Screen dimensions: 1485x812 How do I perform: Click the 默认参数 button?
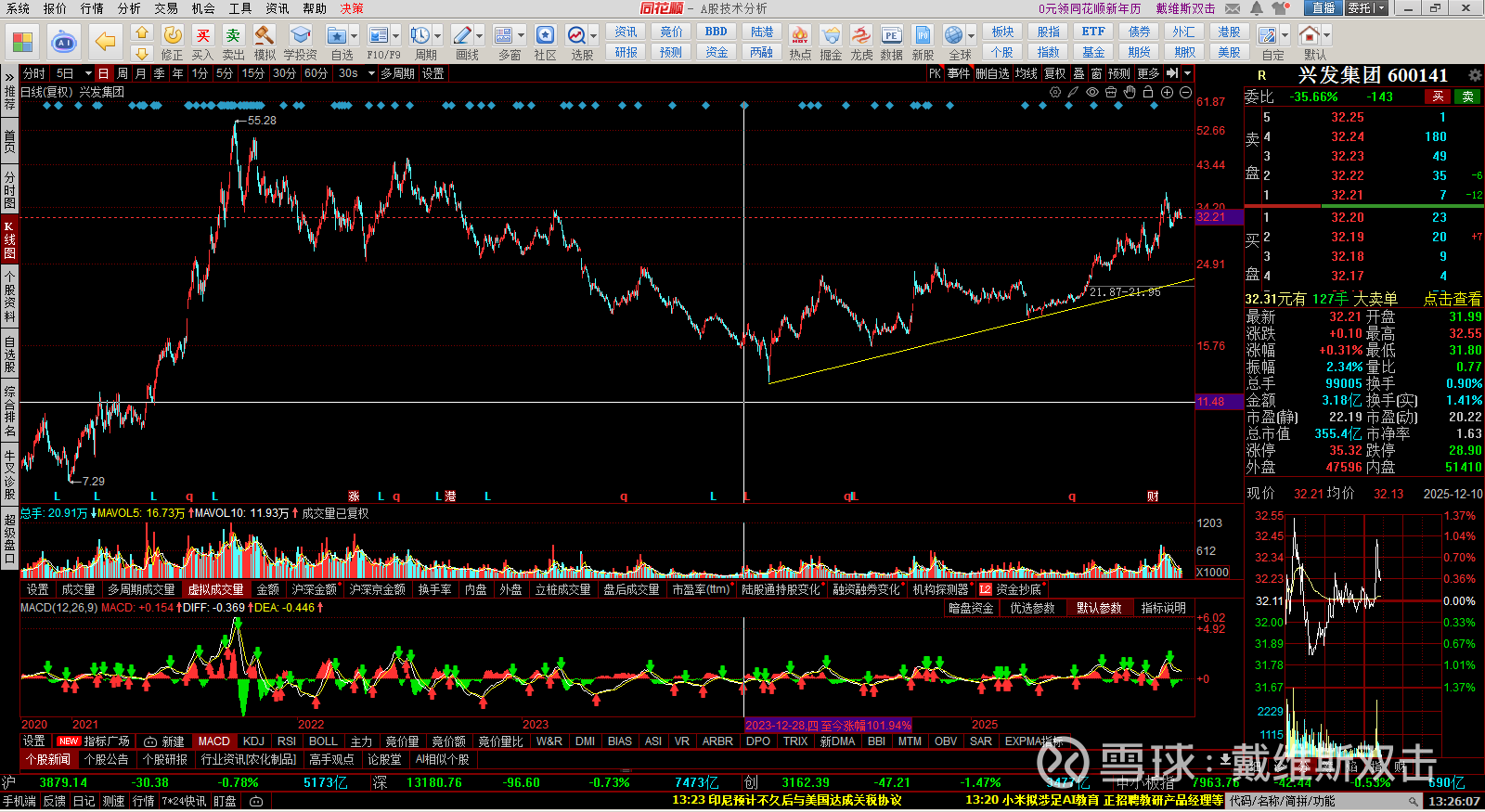[1099, 608]
